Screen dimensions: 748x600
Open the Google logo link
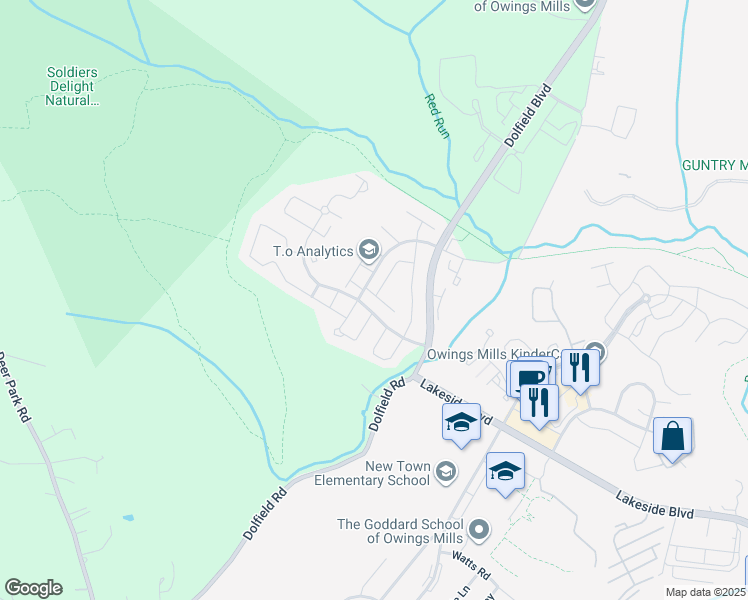(x=33, y=588)
